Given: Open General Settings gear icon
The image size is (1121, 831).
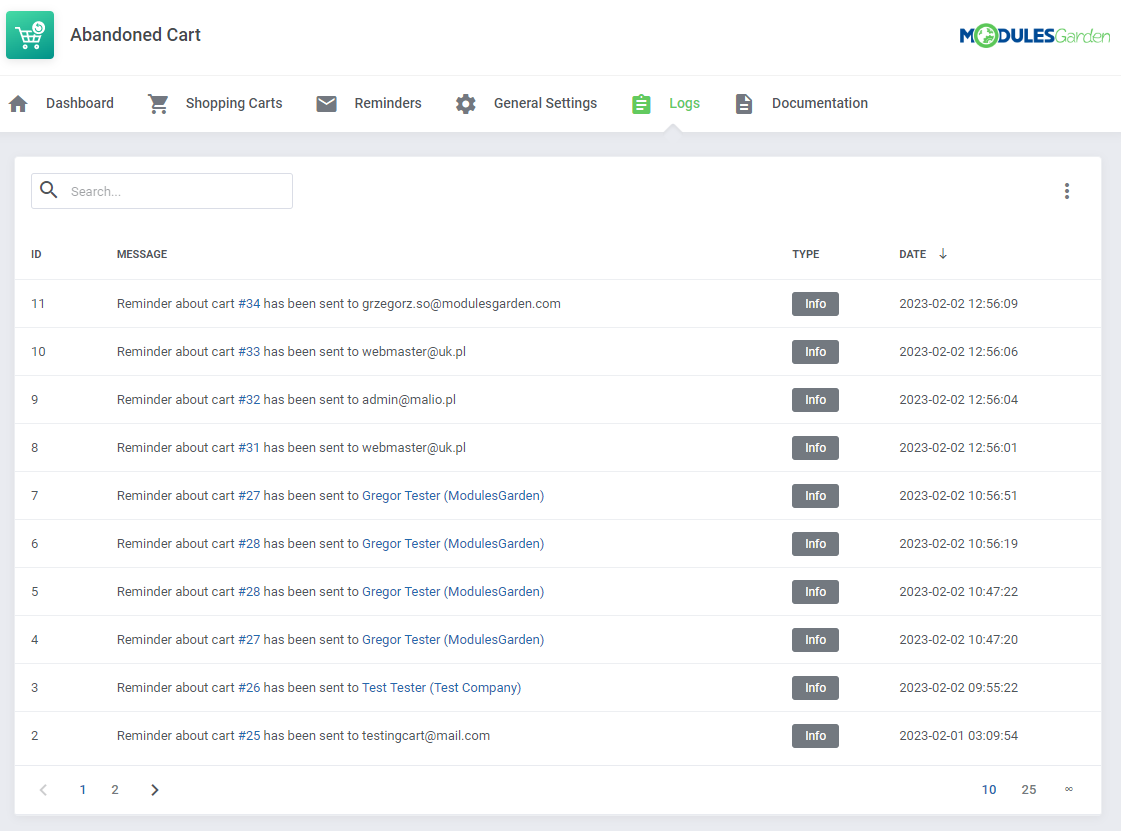Looking at the screenshot, I should tap(465, 104).
